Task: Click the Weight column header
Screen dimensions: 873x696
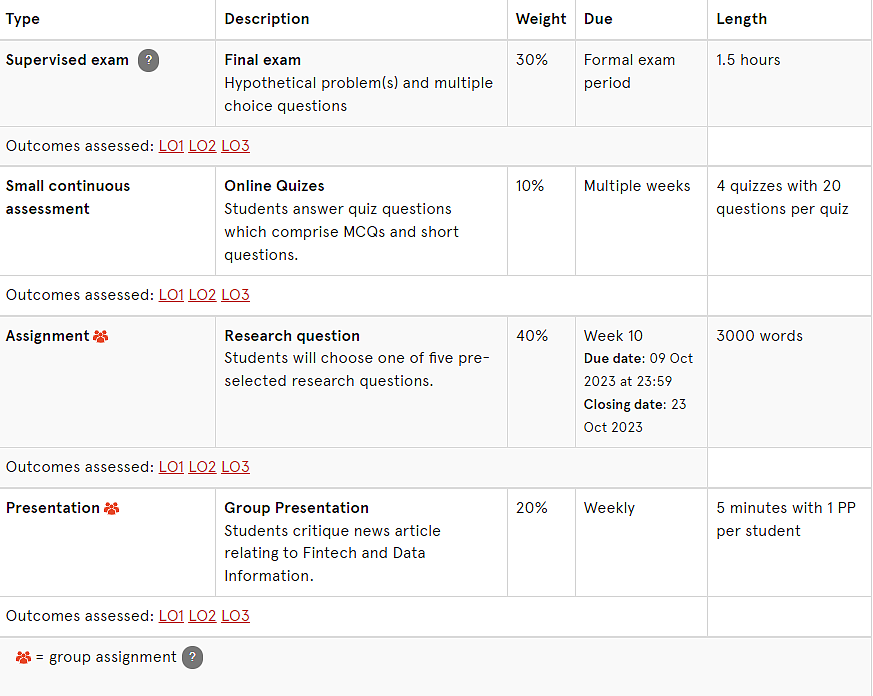Action: coord(541,19)
